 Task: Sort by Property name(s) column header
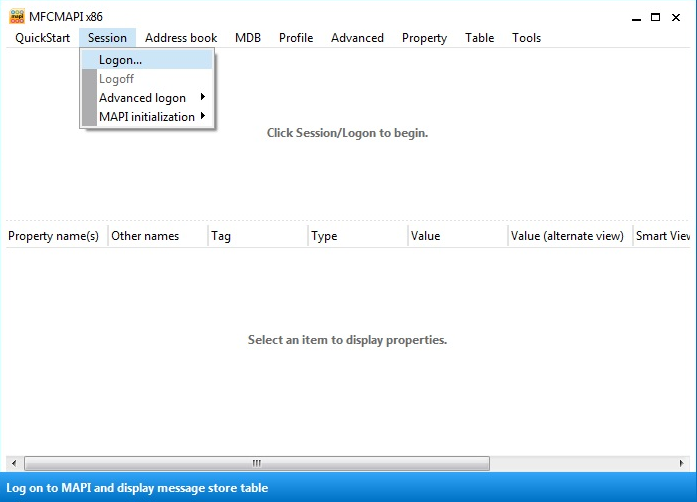[x=57, y=236]
